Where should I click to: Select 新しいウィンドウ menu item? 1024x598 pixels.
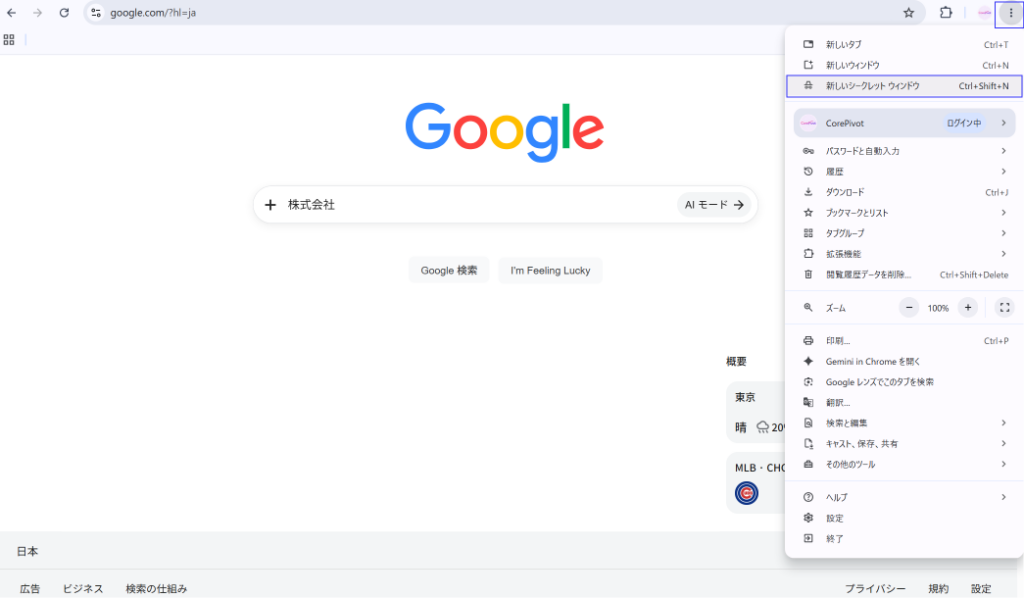point(904,65)
